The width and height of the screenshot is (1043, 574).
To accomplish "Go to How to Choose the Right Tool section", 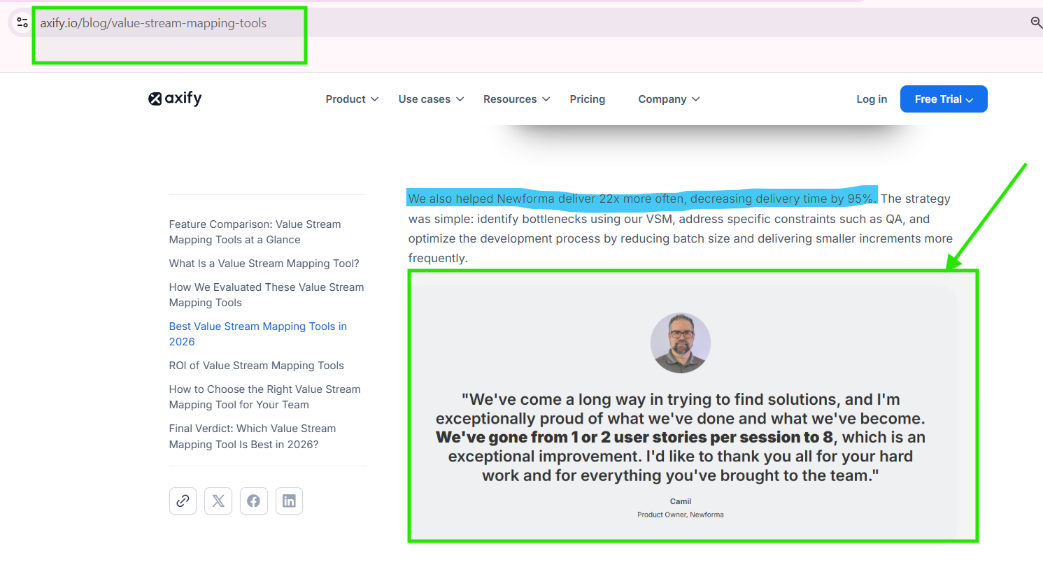I will 265,396.
